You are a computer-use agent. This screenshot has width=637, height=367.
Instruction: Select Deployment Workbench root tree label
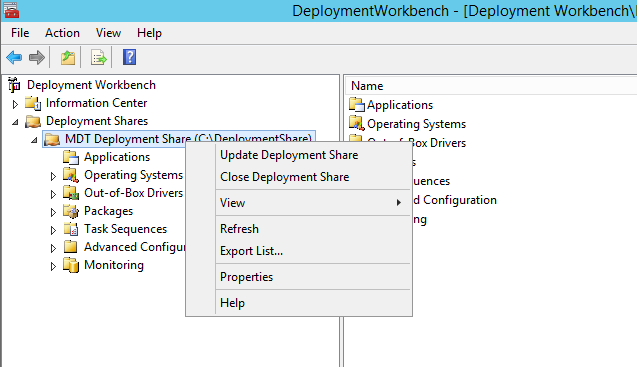click(x=91, y=85)
